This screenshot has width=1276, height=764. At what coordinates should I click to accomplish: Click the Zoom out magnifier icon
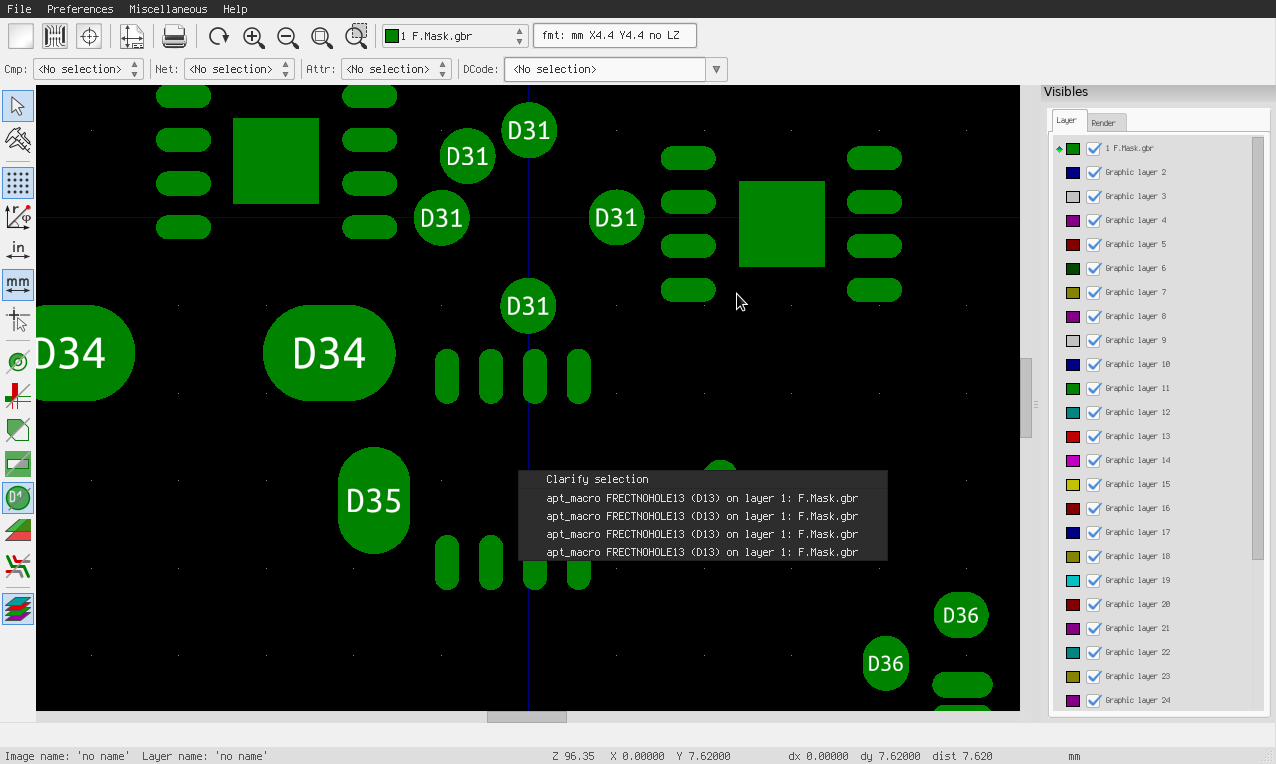pyautogui.click(x=288, y=37)
